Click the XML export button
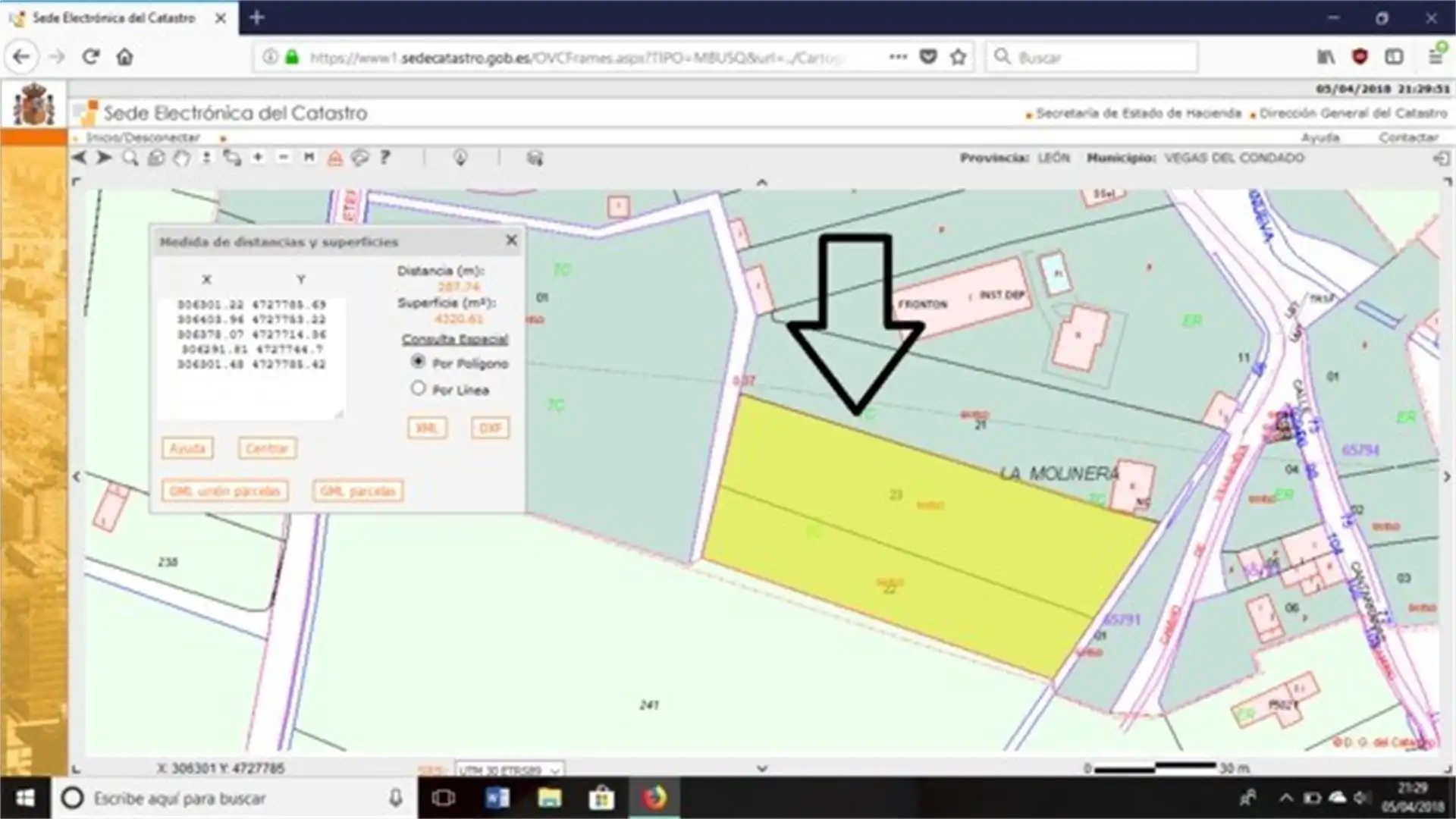Image resolution: width=1456 pixels, height=819 pixels. [x=427, y=428]
